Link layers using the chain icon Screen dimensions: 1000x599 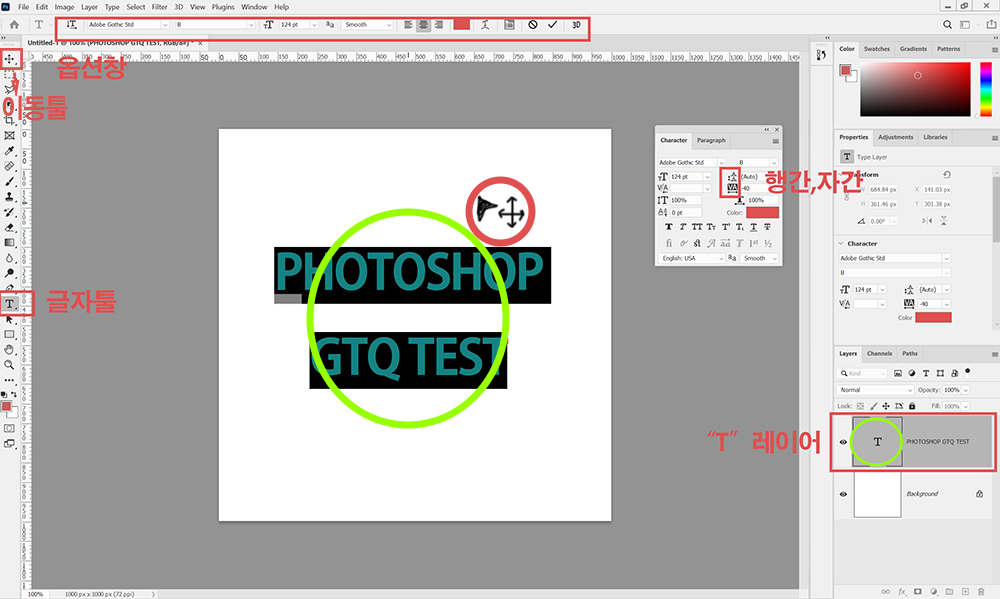[x=885, y=591]
